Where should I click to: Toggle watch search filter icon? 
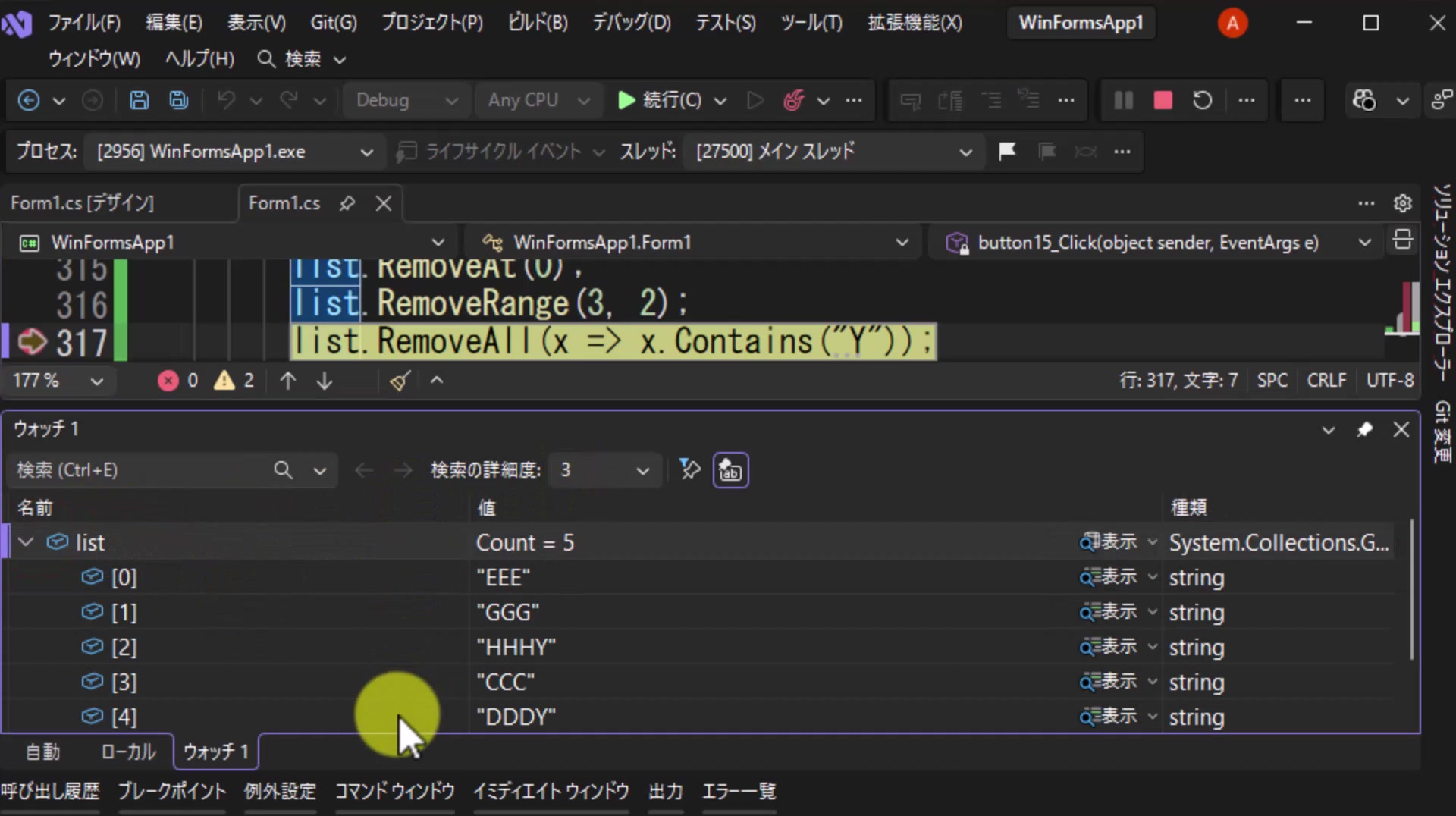689,469
